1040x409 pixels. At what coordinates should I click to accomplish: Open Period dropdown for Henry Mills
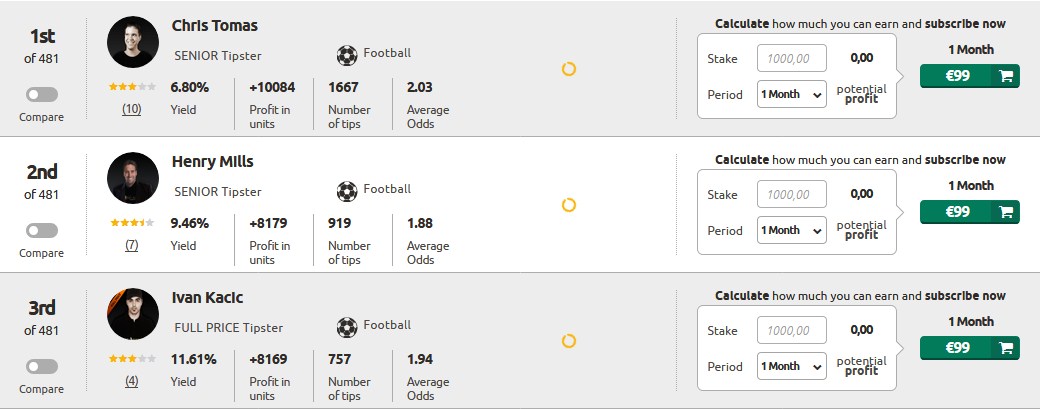pyautogui.click(x=791, y=230)
